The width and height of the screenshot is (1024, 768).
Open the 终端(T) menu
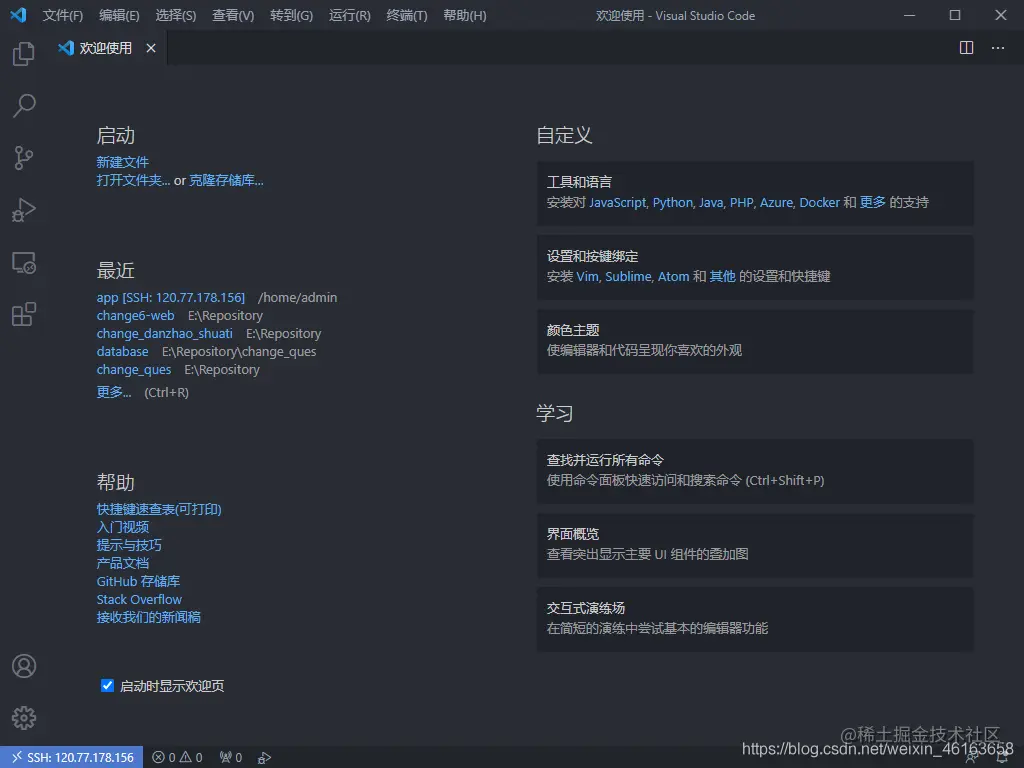click(407, 16)
